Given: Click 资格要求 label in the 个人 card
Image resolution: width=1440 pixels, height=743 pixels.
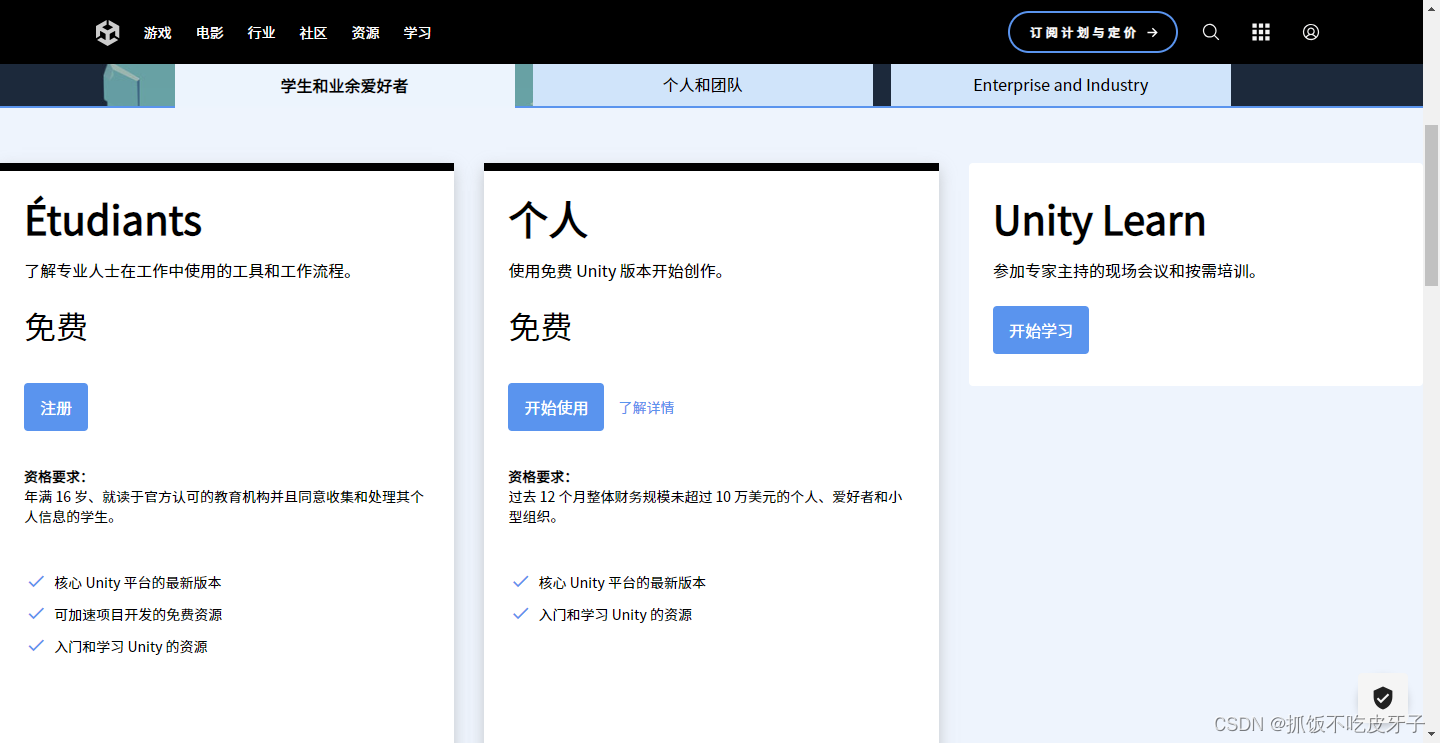Looking at the screenshot, I should (x=539, y=477).
